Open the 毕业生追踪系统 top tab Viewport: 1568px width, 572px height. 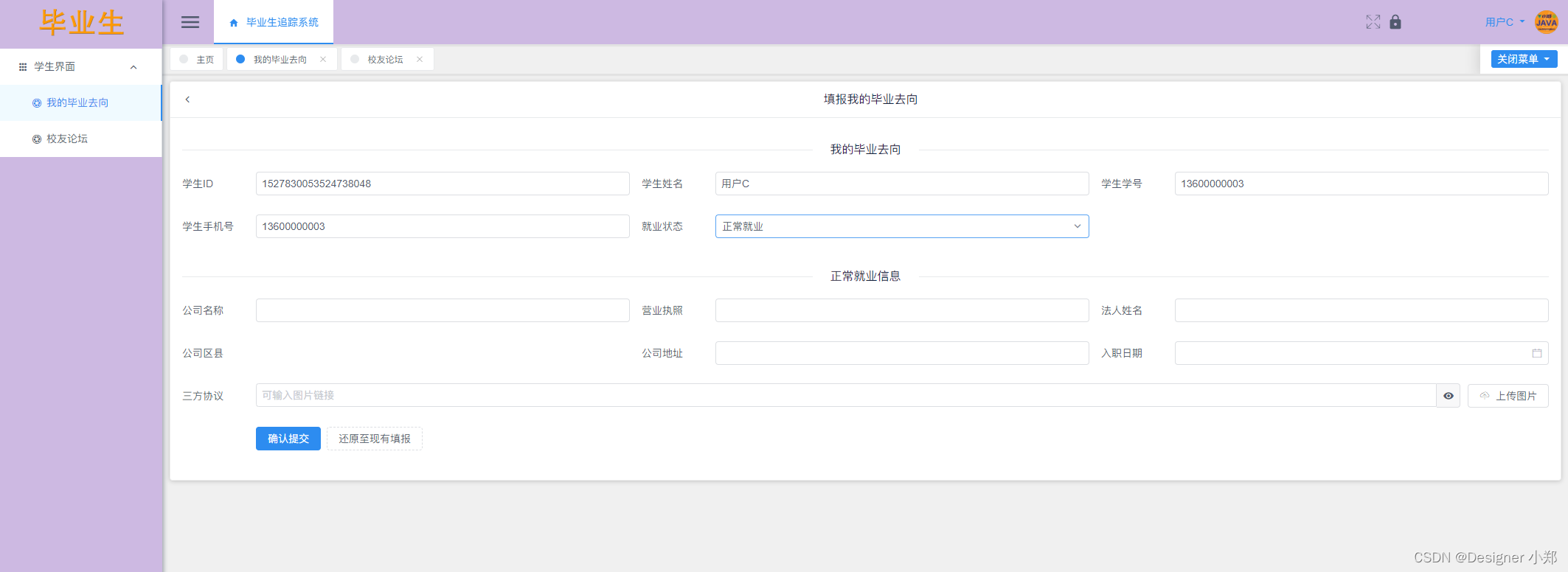tap(274, 22)
